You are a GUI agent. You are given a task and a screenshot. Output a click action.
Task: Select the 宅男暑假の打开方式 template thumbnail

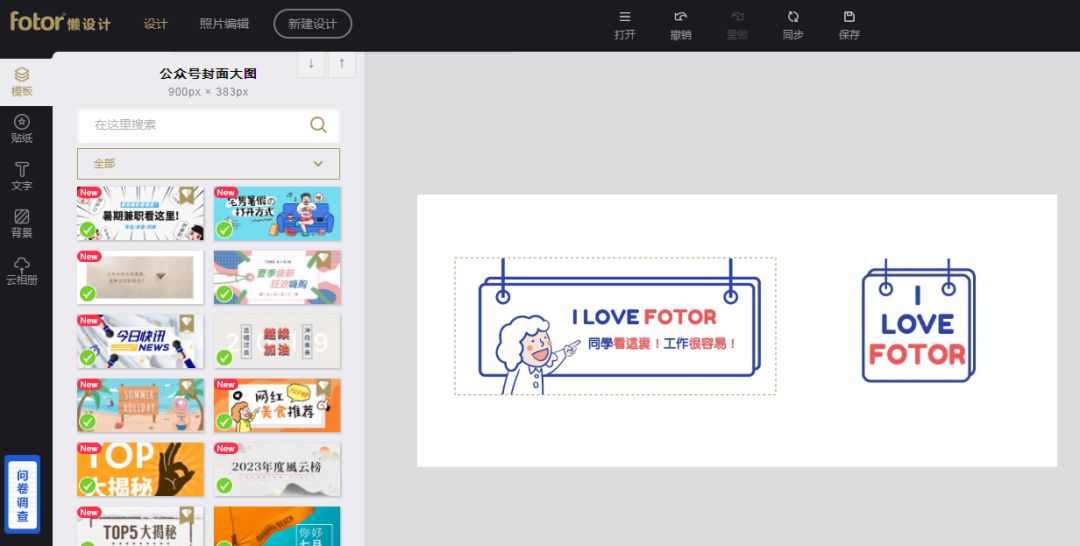277,213
